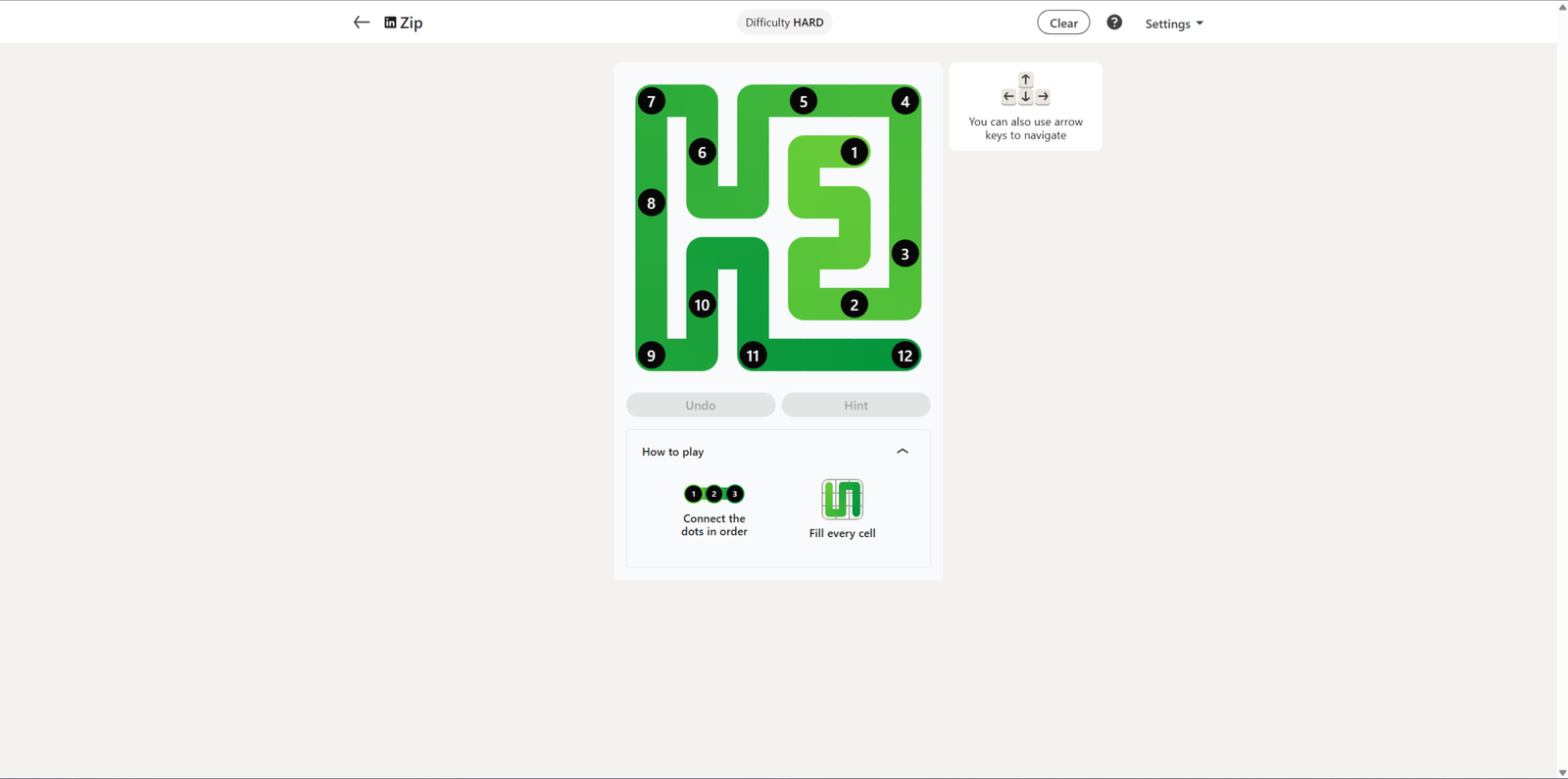
Task: Click the Hint button
Action: [x=856, y=405]
